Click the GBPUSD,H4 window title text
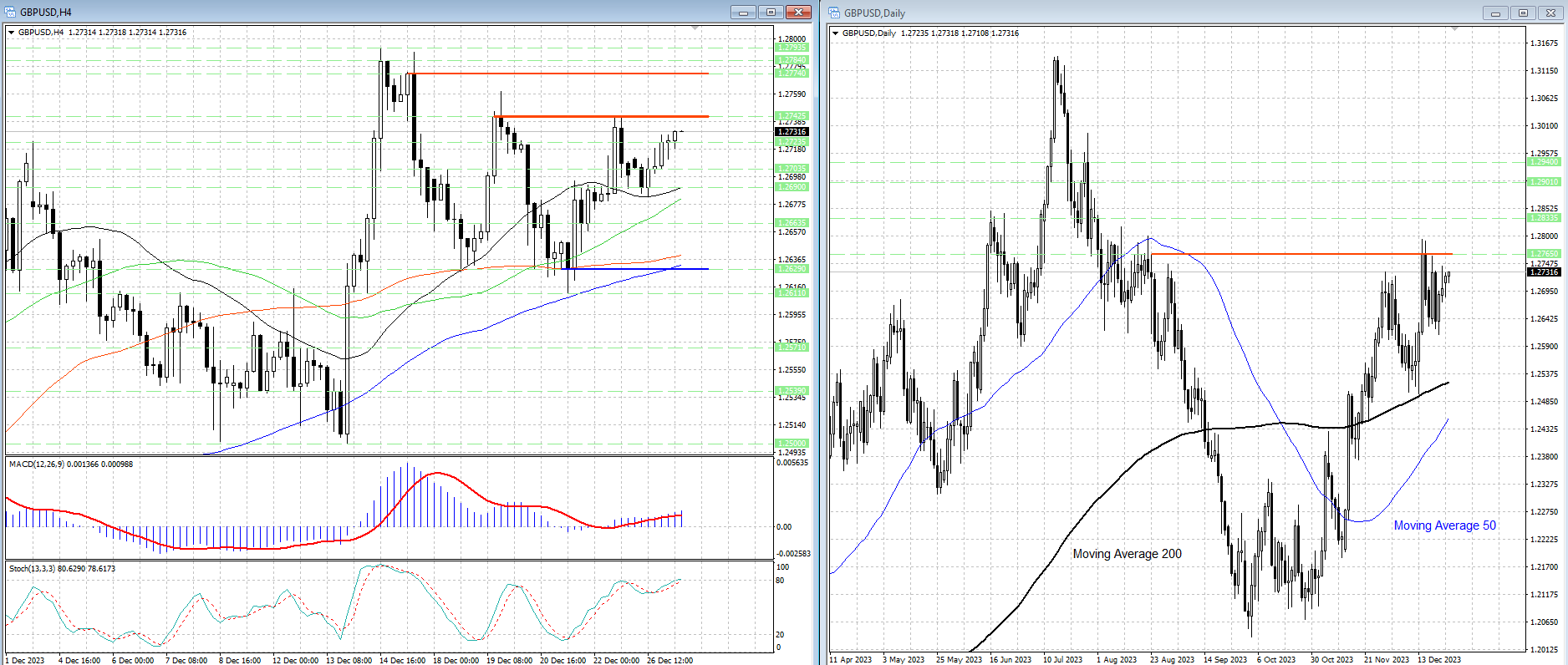The image size is (1568, 665). (x=46, y=13)
